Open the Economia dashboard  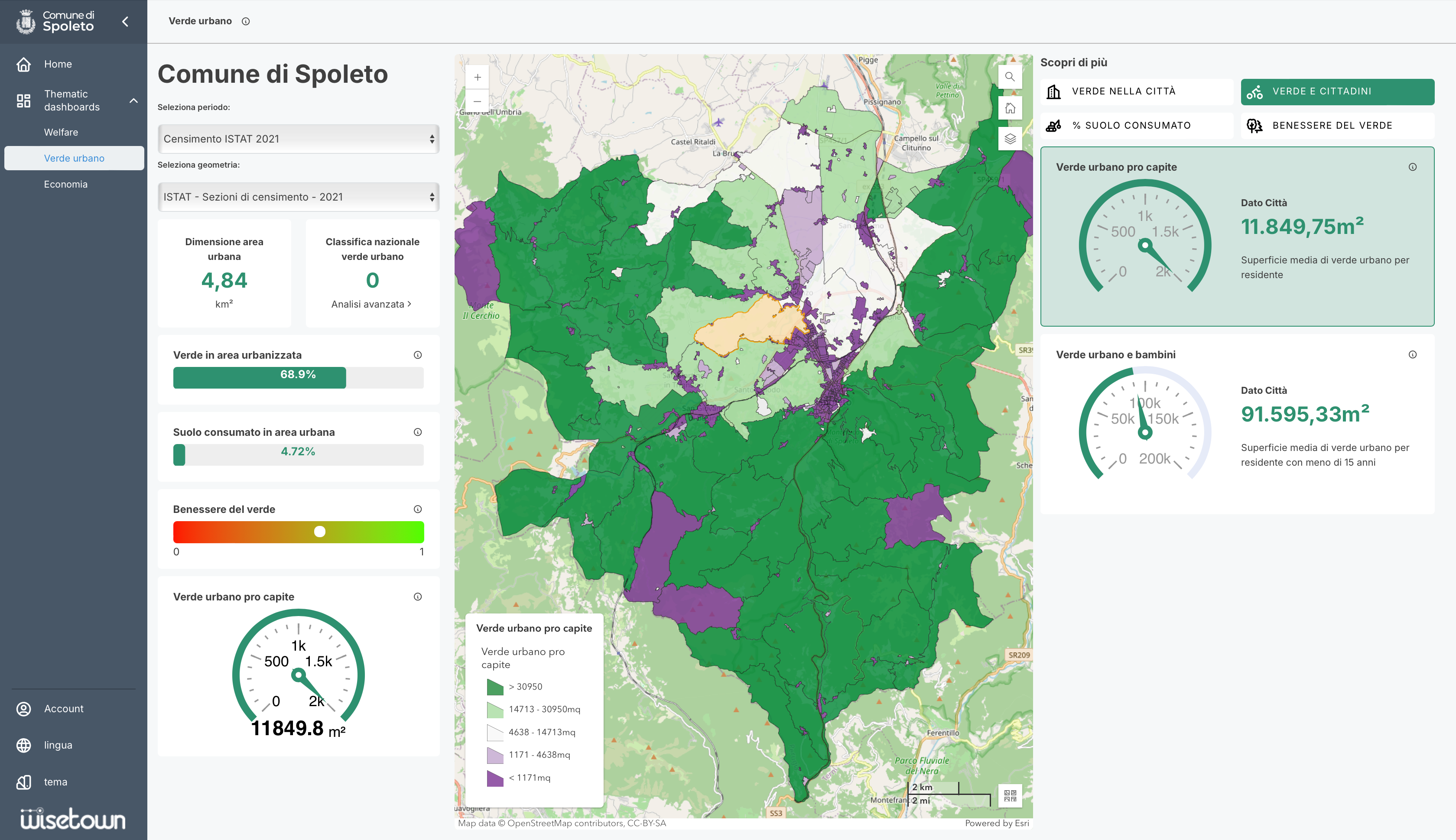(66, 184)
